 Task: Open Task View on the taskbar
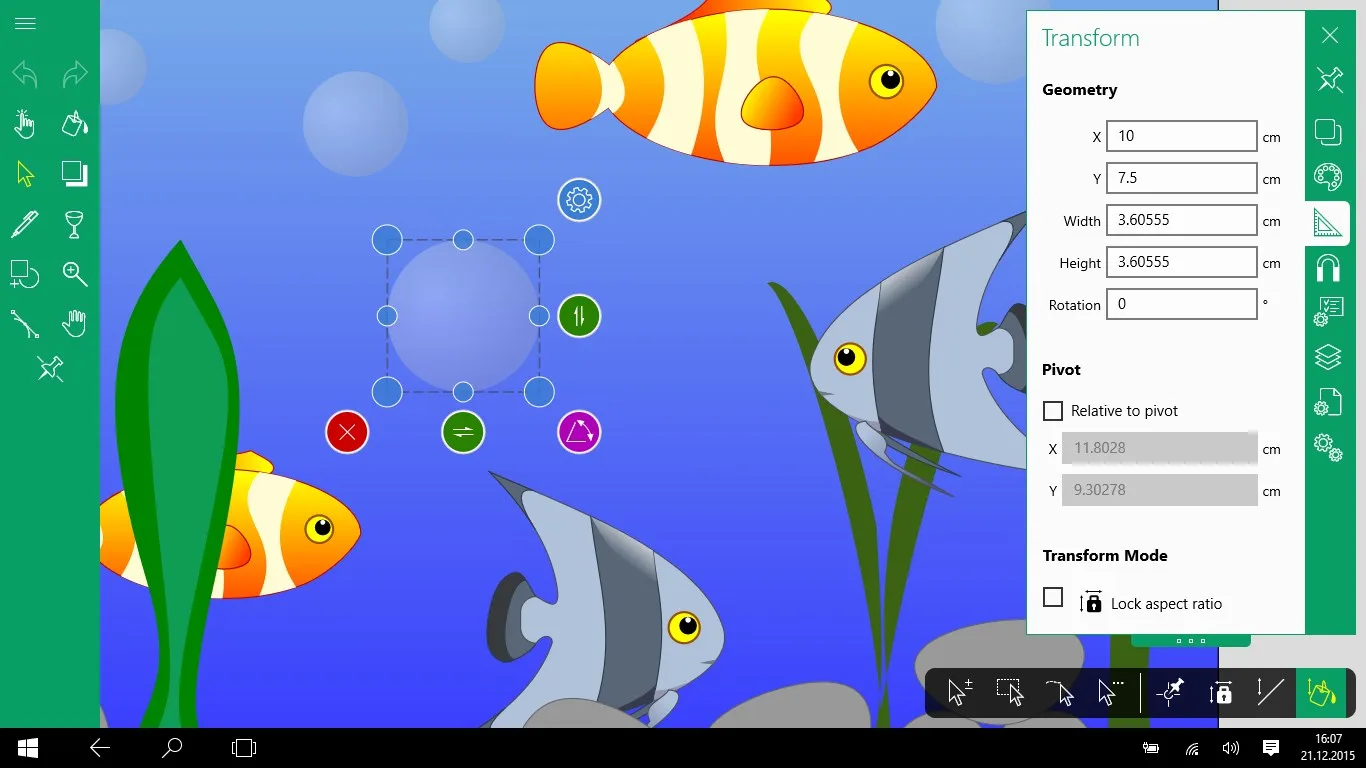244,747
